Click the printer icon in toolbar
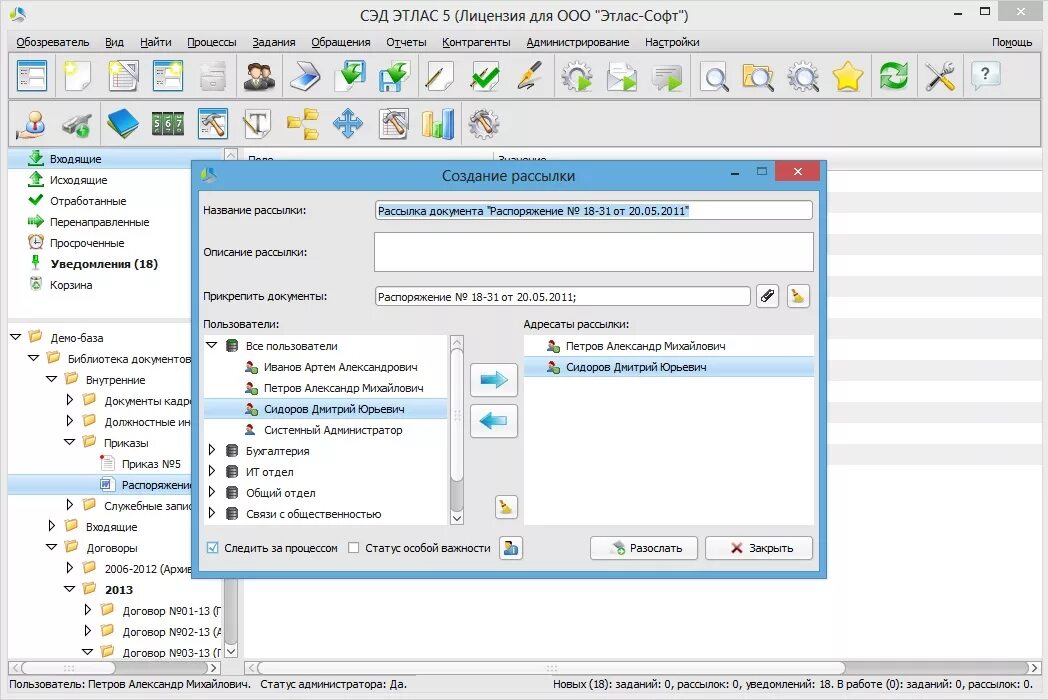Screen dimensions: 1048x700 click(213, 76)
